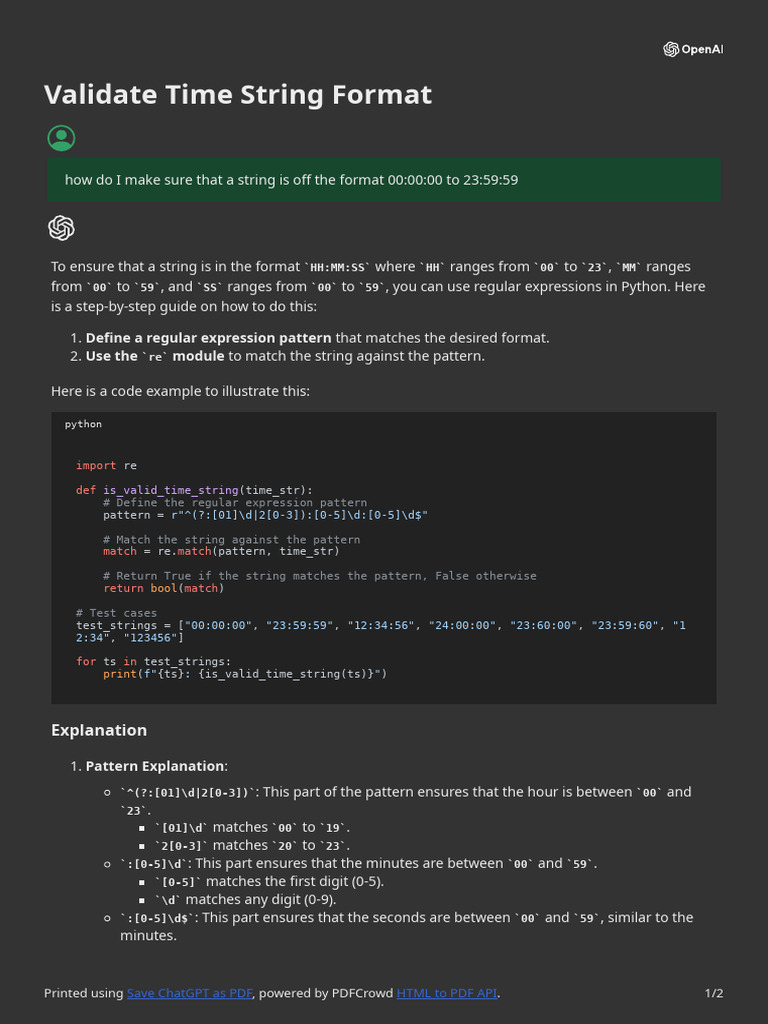Click the "Explanation" section heading
Screen dimensions: 768x1024
(99, 730)
